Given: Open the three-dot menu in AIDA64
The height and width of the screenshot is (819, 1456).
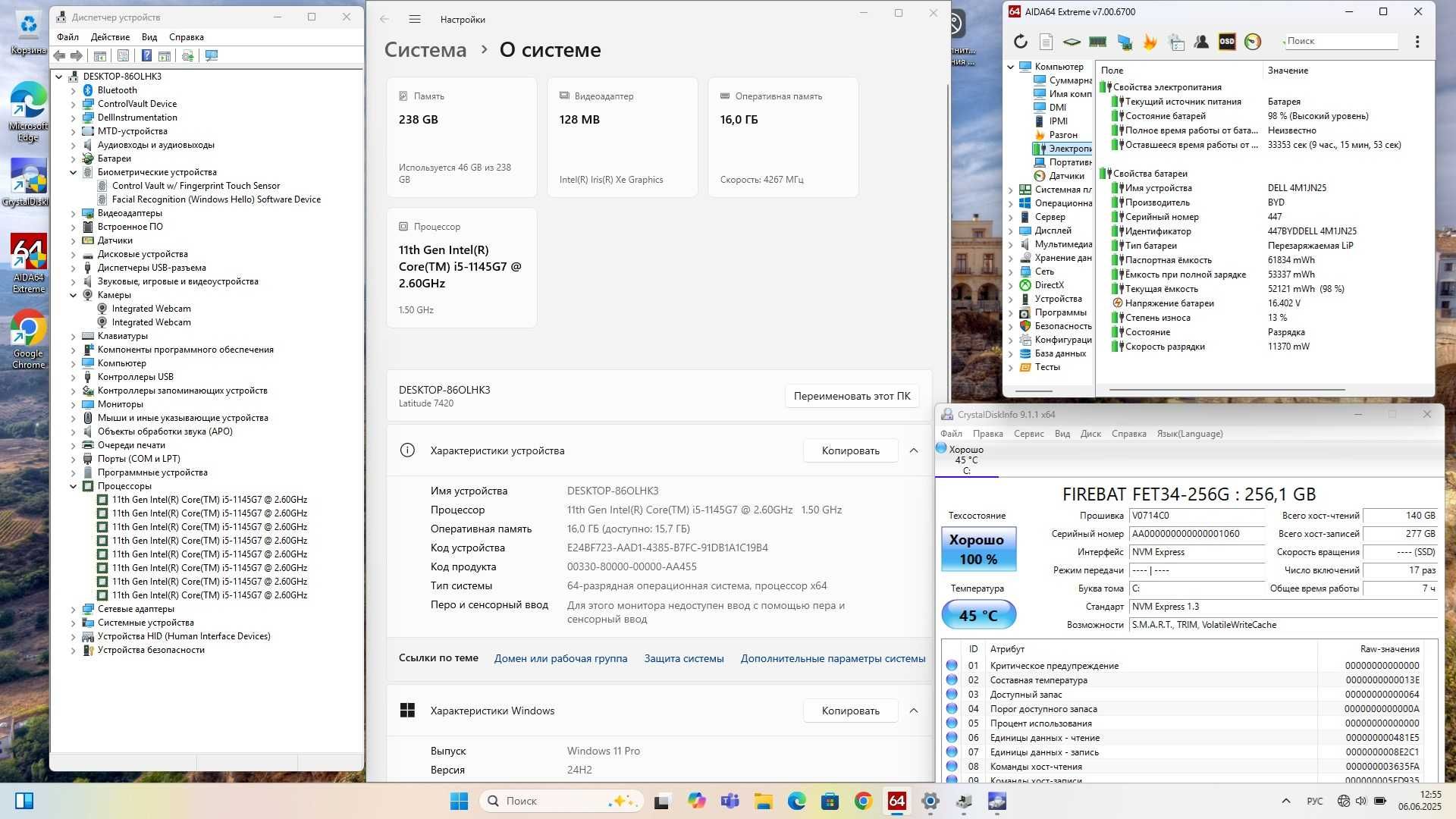Looking at the screenshot, I should pyautogui.click(x=1417, y=42).
